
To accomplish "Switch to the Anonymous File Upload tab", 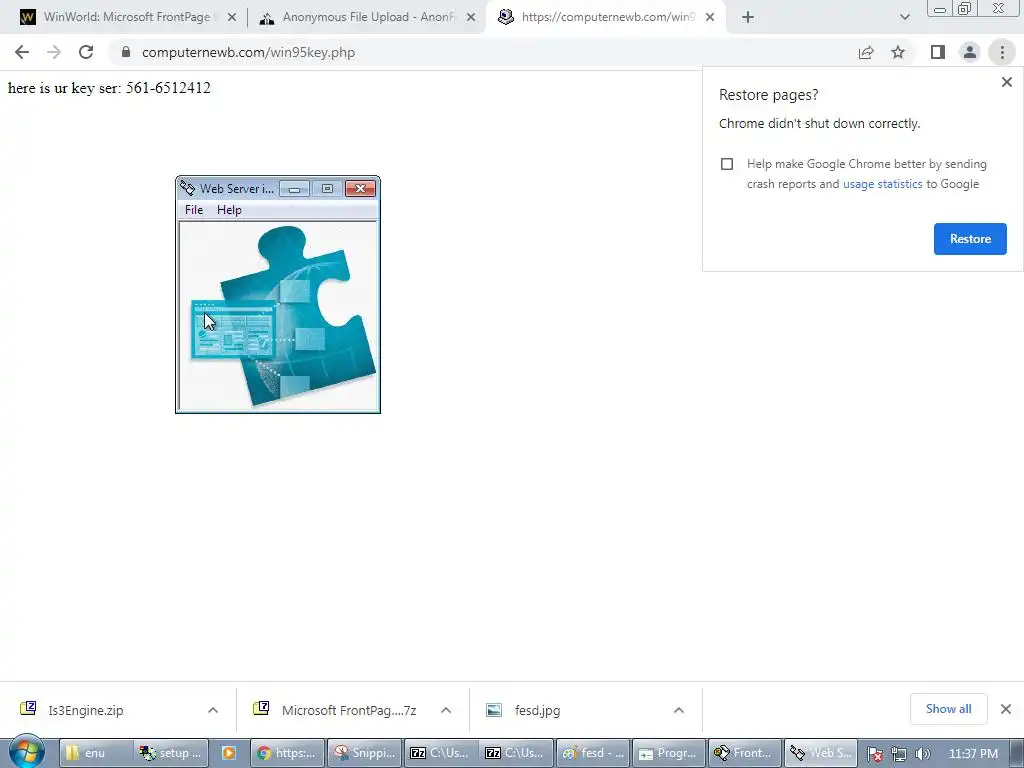I will coord(368,17).
